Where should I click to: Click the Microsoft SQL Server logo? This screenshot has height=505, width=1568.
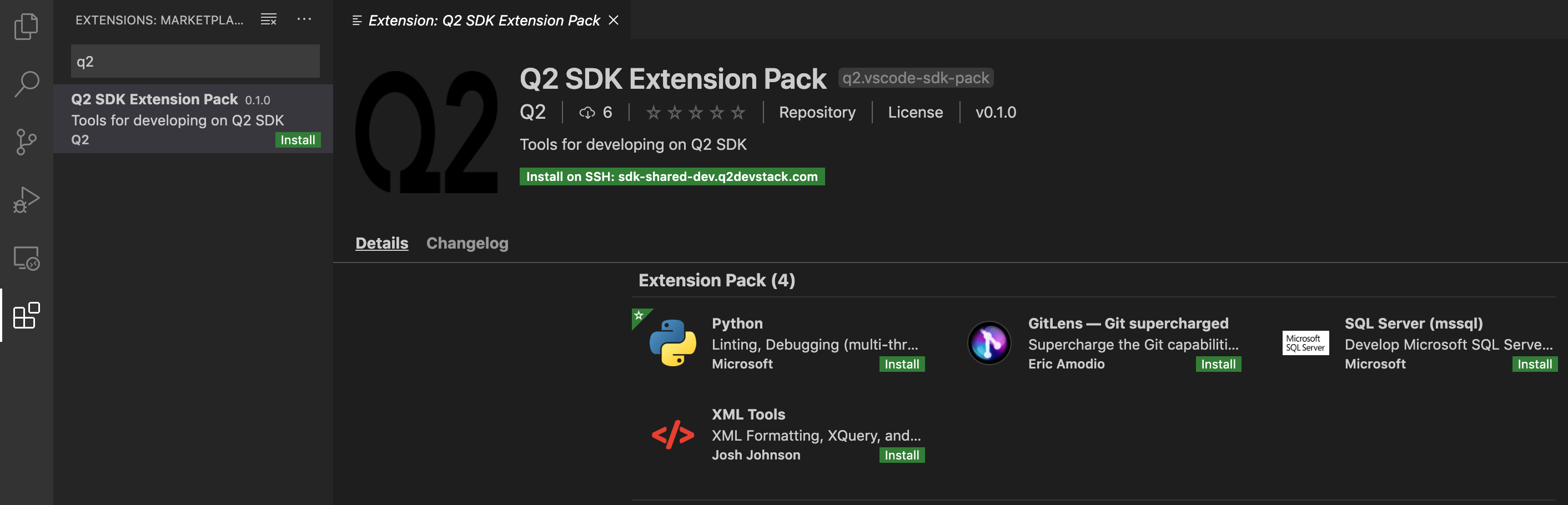tap(1305, 343)
